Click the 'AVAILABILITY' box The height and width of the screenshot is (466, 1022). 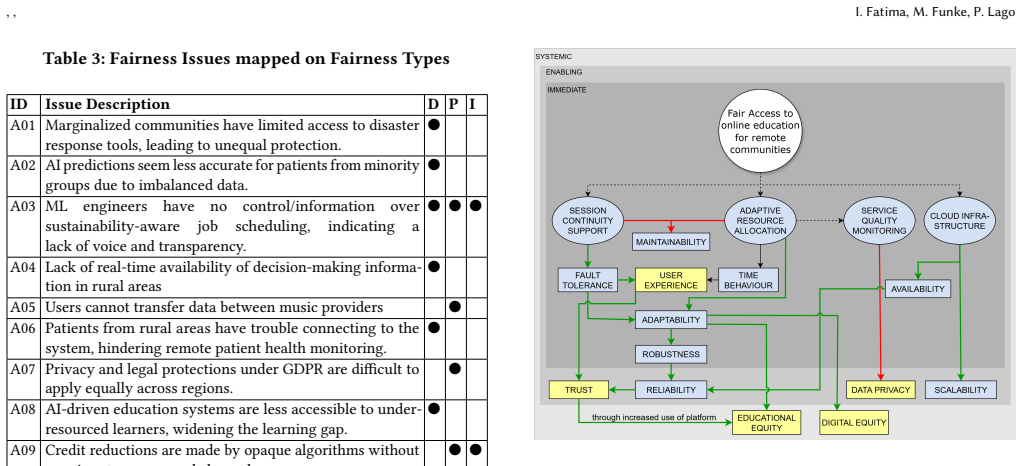click(918, 289)
